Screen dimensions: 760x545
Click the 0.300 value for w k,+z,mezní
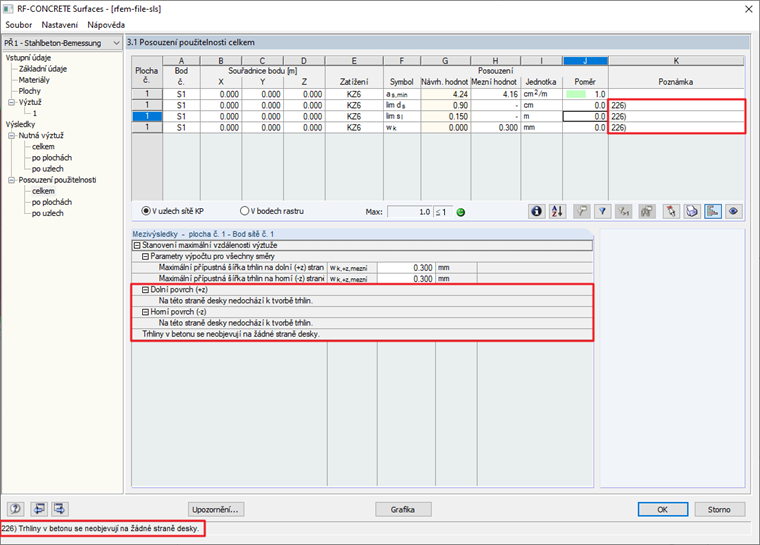pyautogui.click(x=406, y=268)
